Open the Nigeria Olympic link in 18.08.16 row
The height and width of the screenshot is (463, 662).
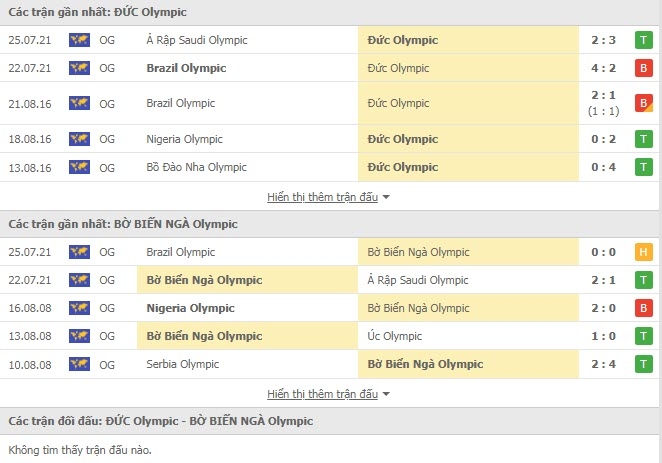click(184, 139)
